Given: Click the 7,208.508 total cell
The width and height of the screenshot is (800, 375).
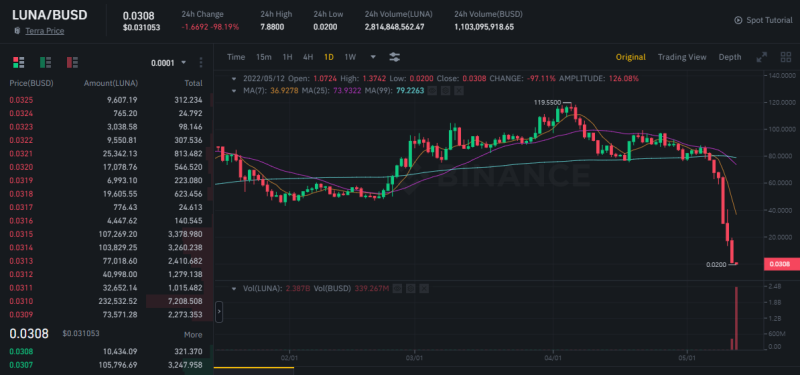Looking at the screenshot, I should [x=185, y=301].
